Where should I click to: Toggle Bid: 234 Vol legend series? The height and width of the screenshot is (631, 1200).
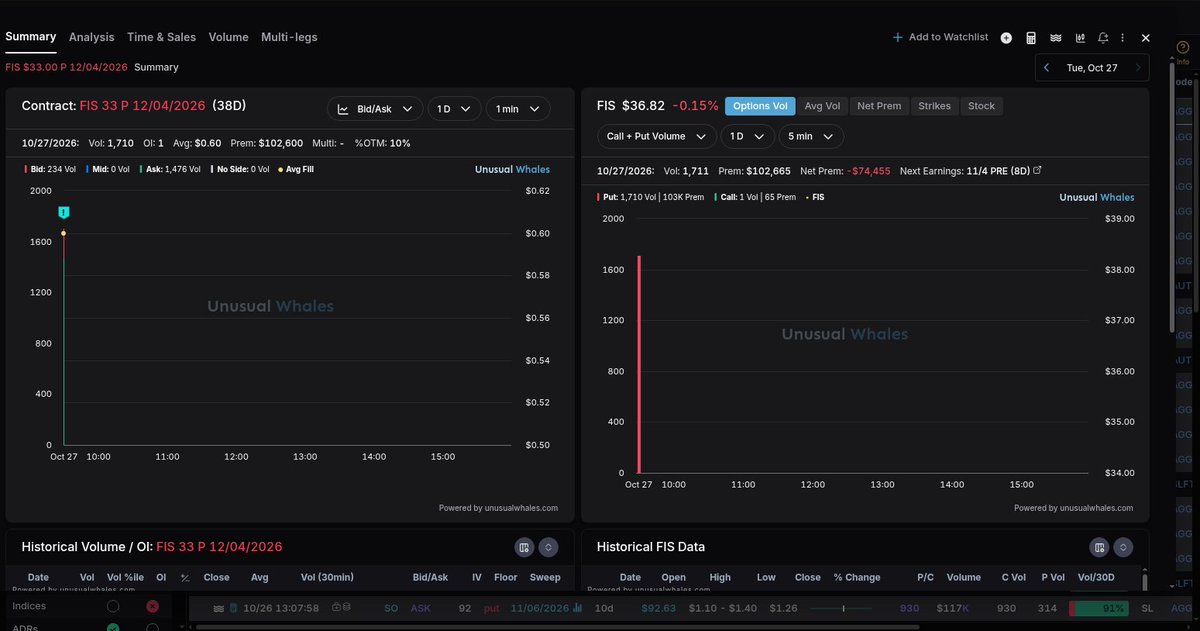51,169
